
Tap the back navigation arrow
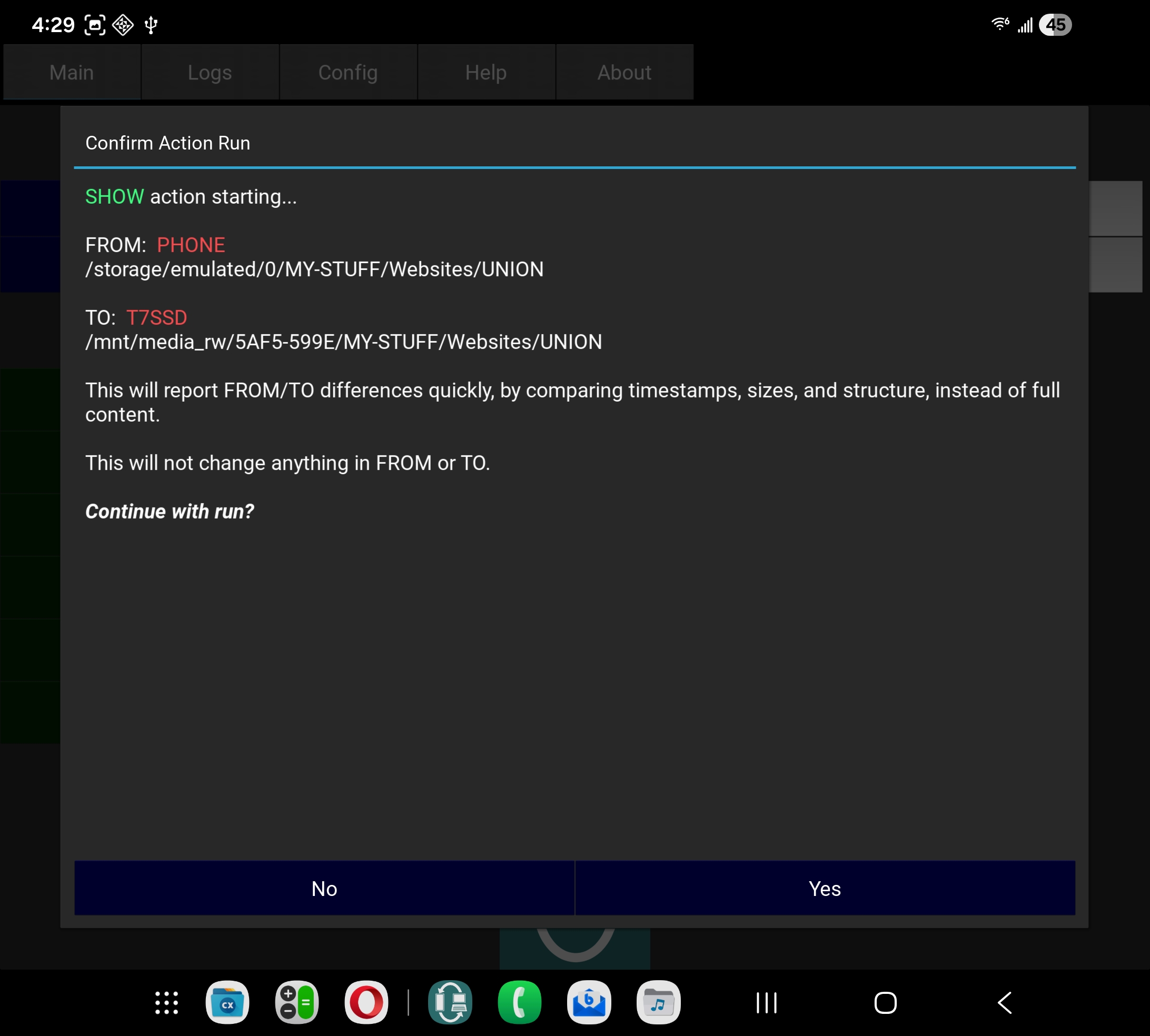coord(1005,1002)
